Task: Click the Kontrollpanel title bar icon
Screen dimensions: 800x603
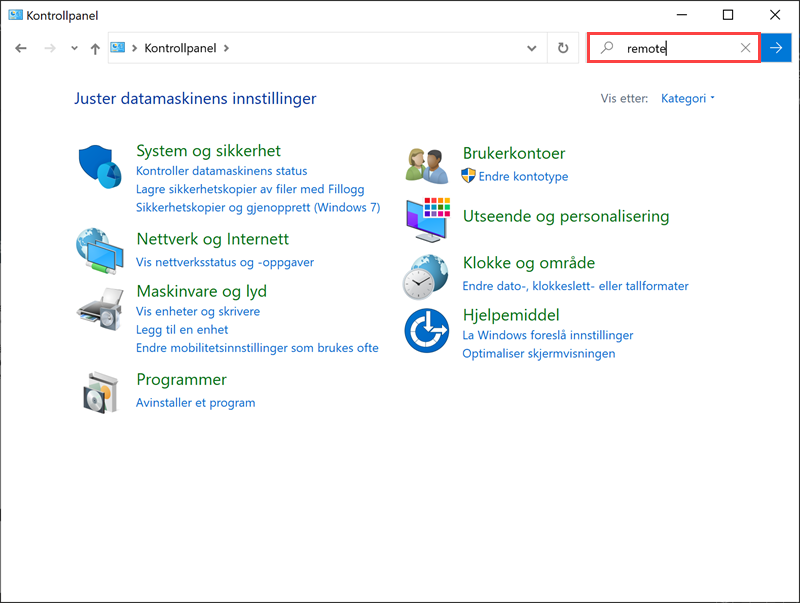Action: [x=15, y=15]
